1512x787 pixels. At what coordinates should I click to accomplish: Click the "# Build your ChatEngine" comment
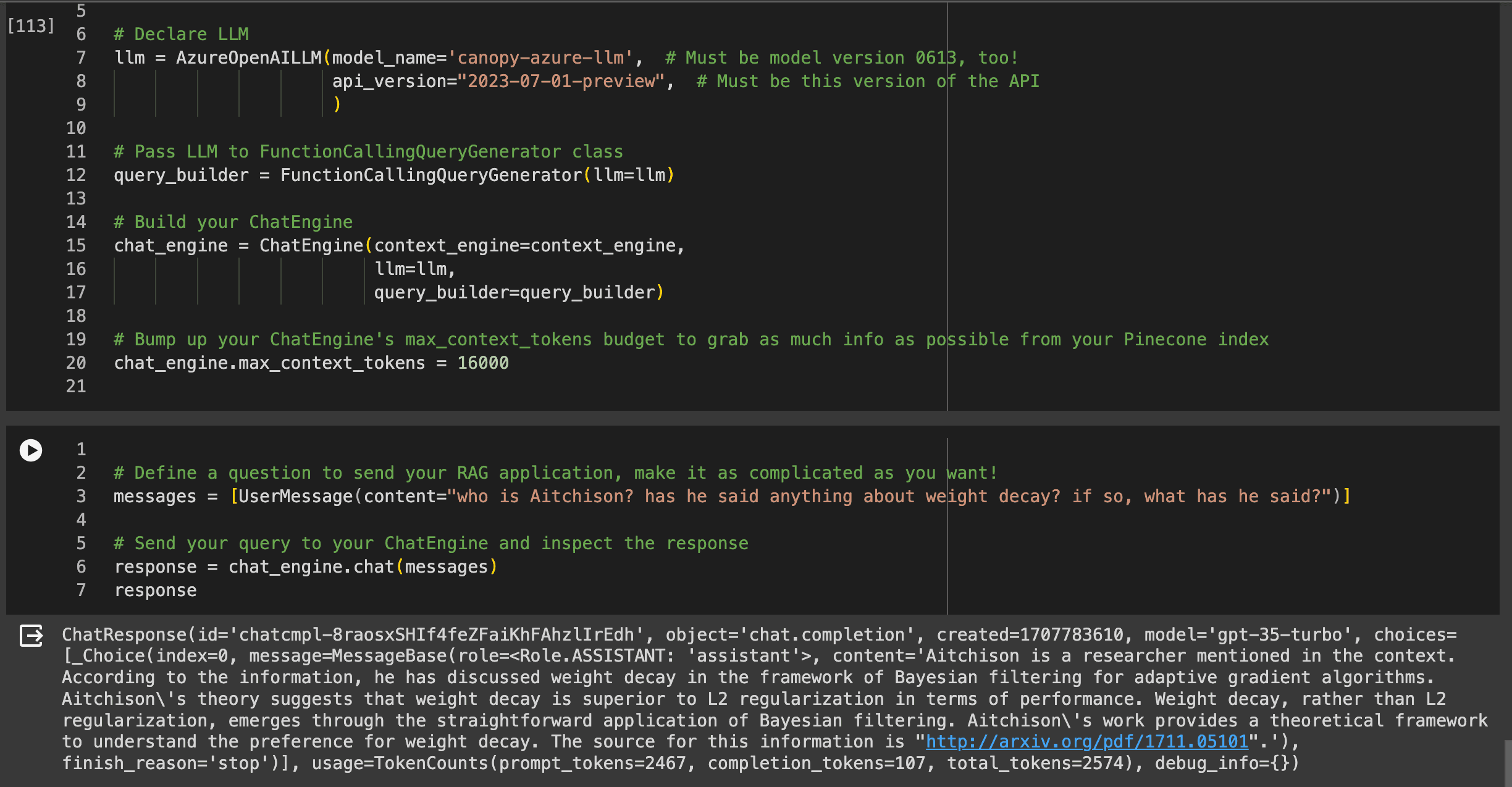pos(233,222)
